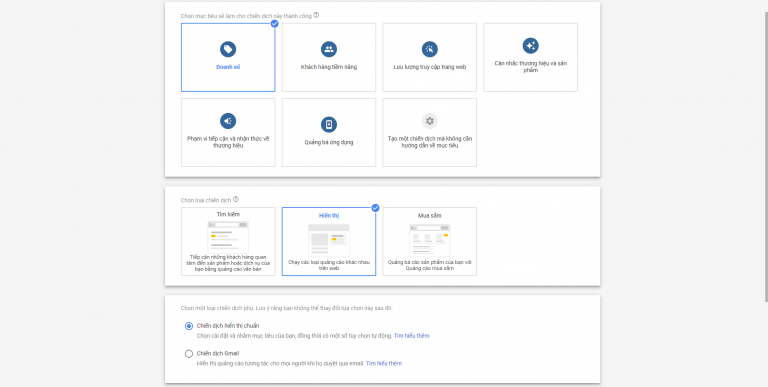Click the Quảng bá ứng dụng label
The image size is (768, 387).
pyautogui.click(x=329, y=143)
